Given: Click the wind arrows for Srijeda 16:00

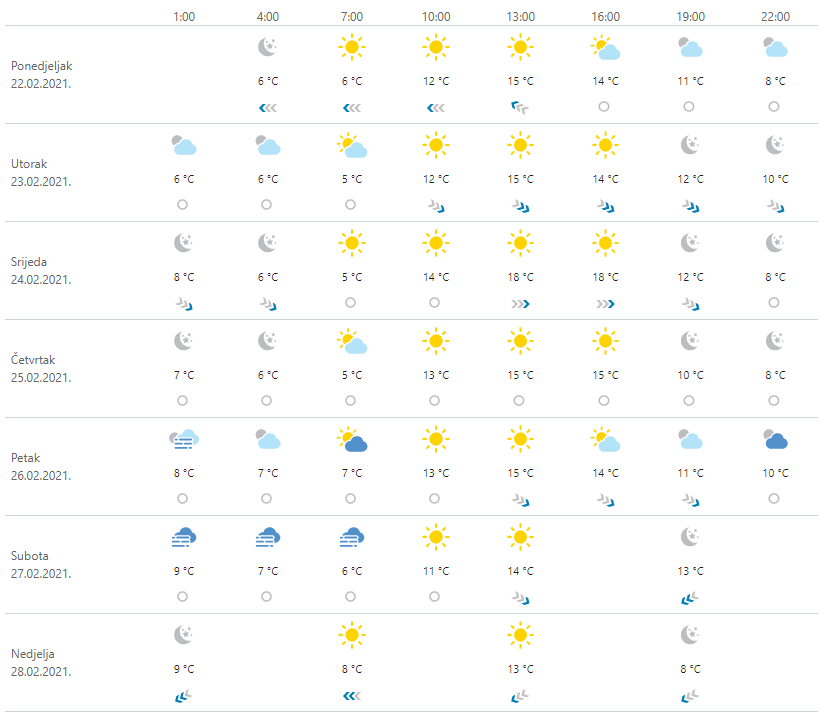Looking at the screenshot, I should pyautogui.click(x=604, y=303).
